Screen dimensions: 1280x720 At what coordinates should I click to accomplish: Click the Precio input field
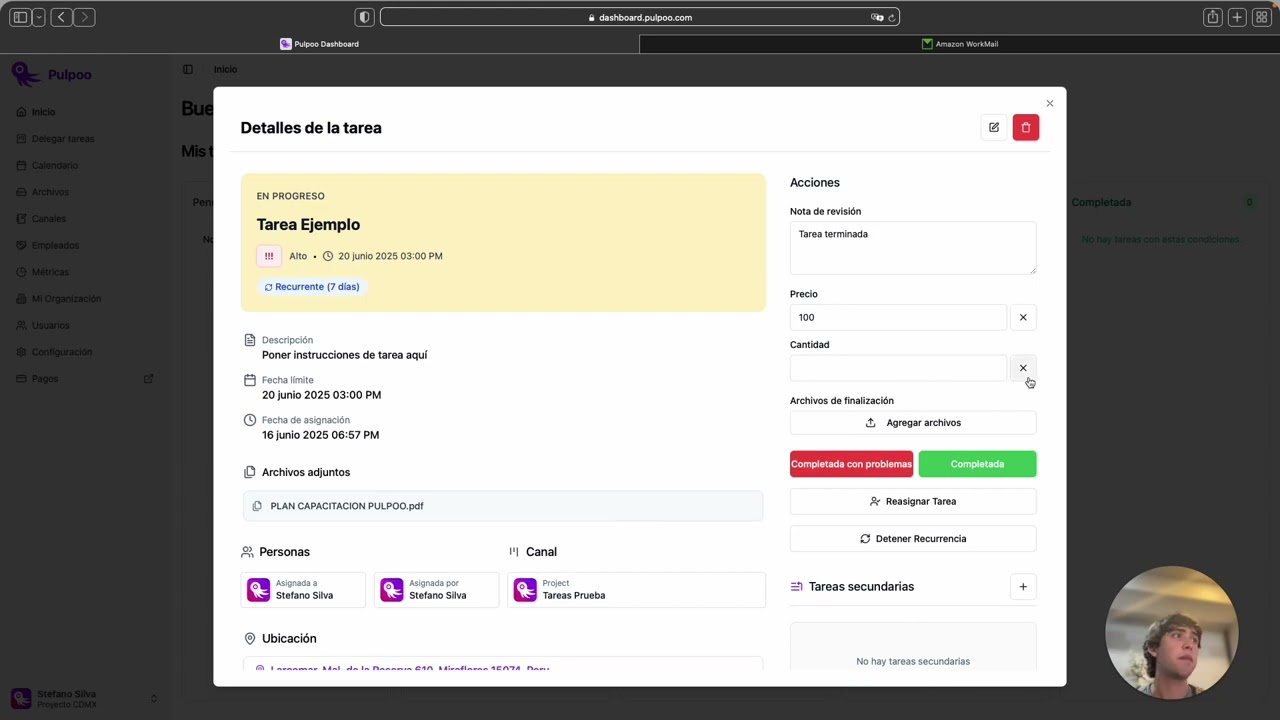[x=898, y=317]
